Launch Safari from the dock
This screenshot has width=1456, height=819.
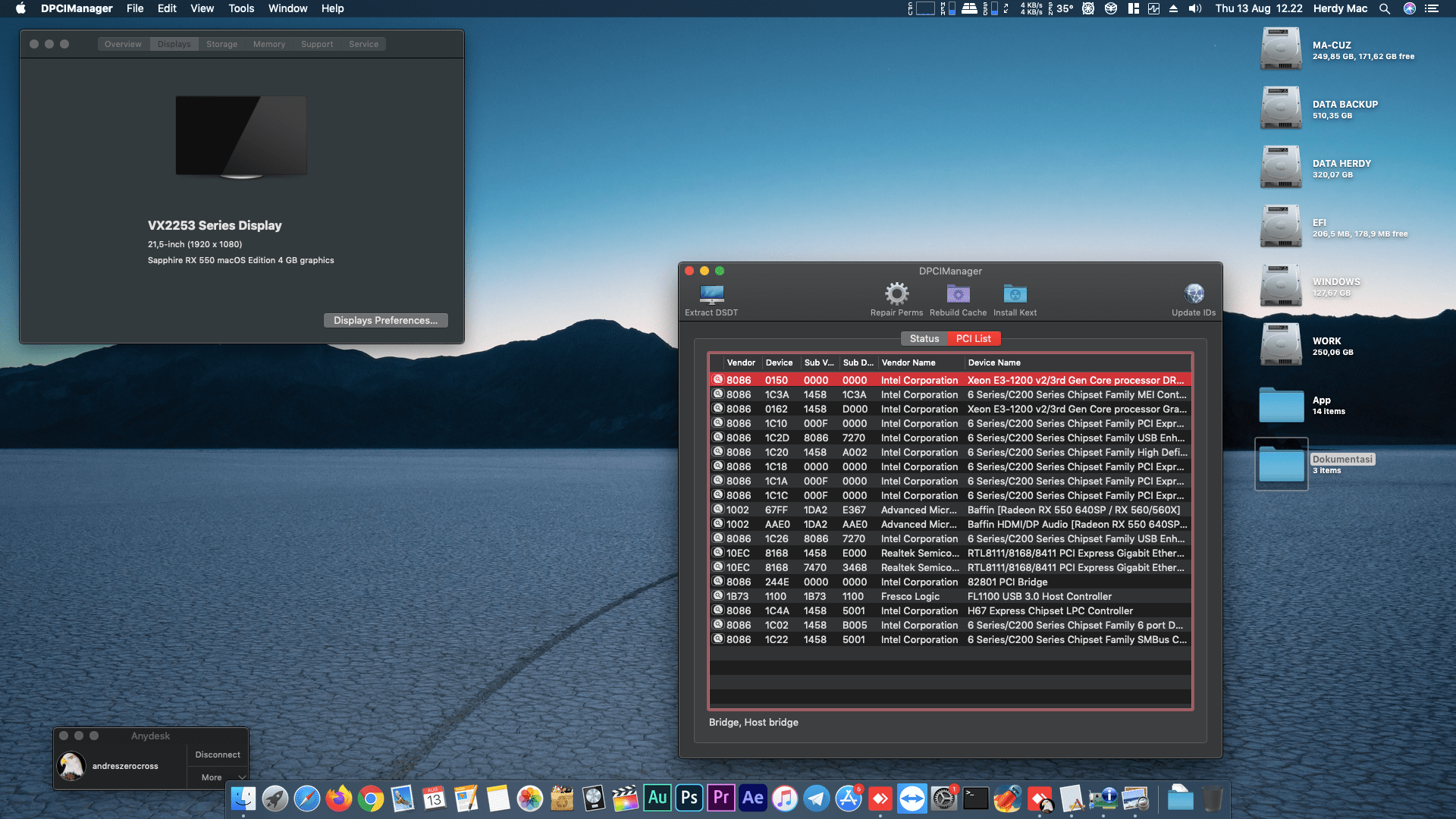[307, 798]
